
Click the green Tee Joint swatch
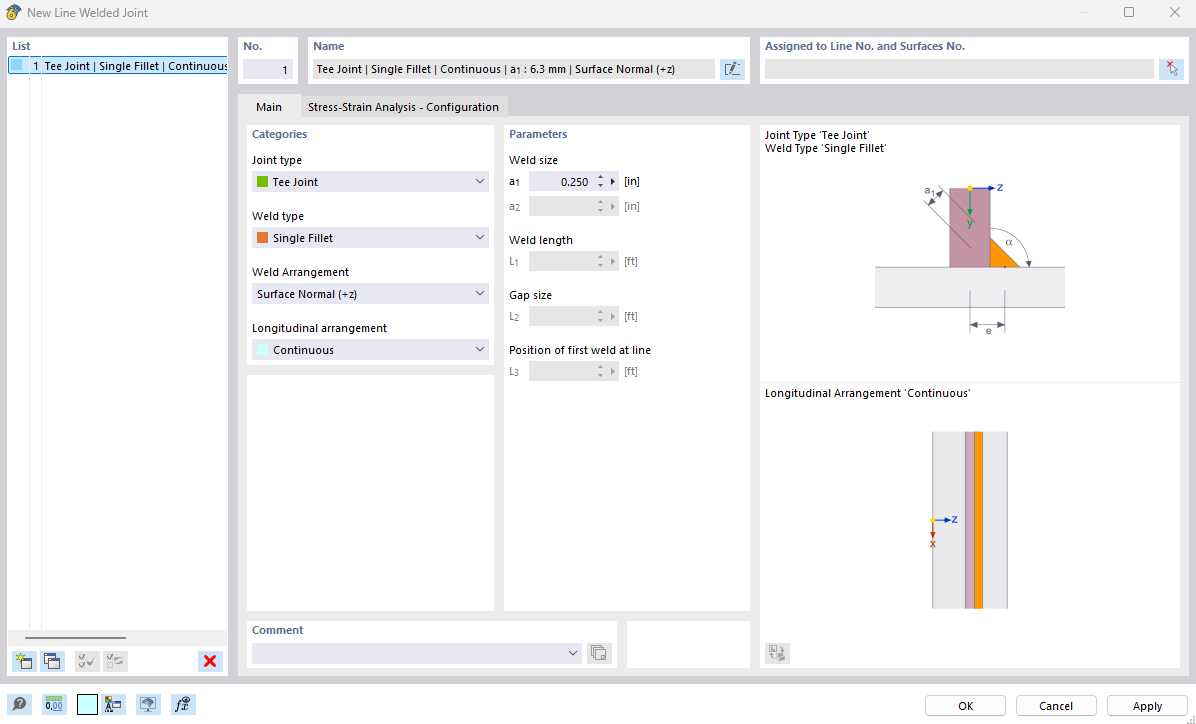coord(262,182)
